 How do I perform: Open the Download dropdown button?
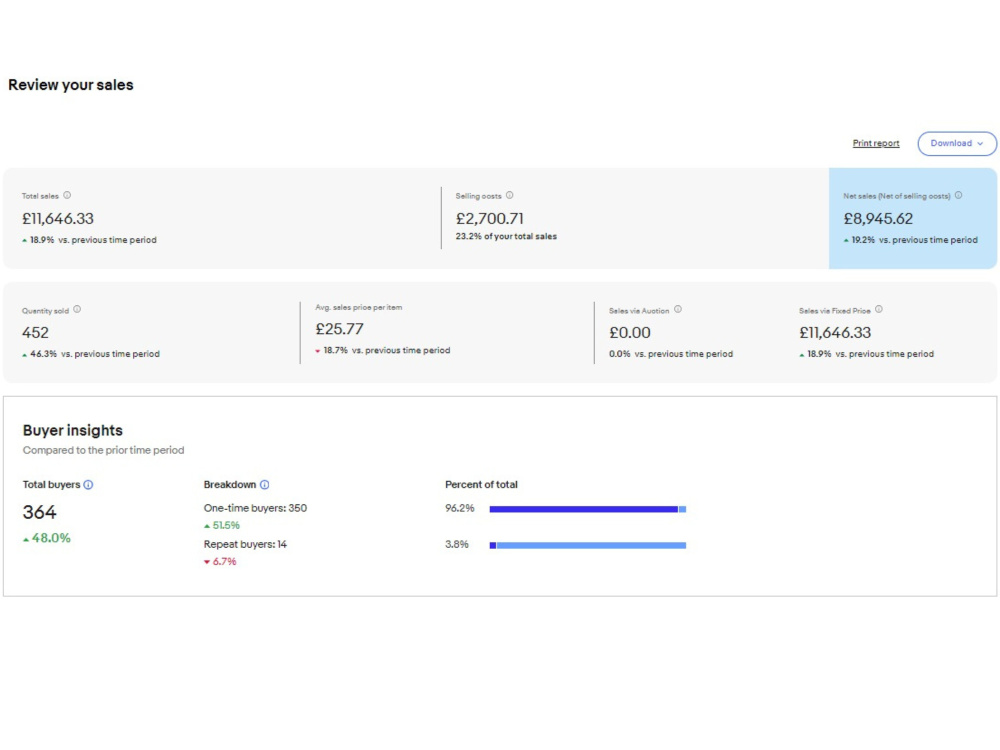957,143
